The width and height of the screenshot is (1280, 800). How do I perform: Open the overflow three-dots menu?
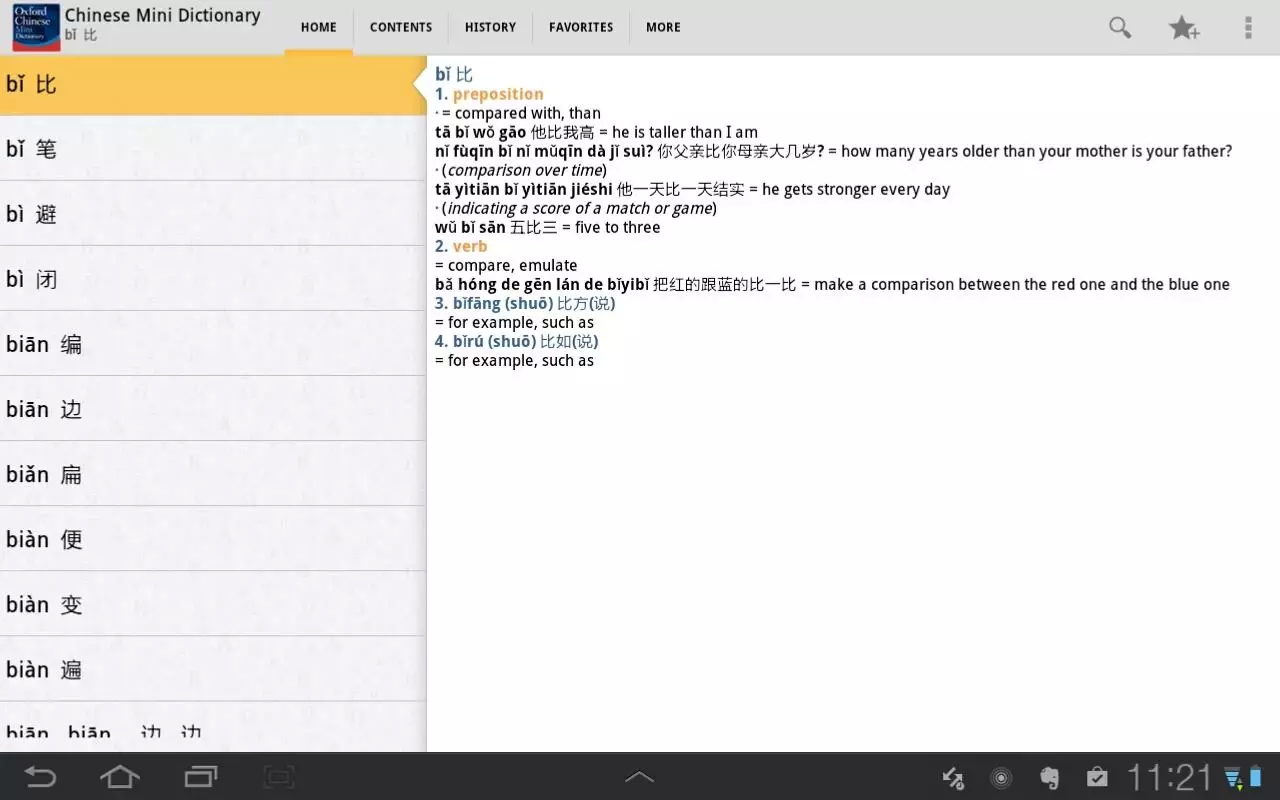tap(1248, 27)
